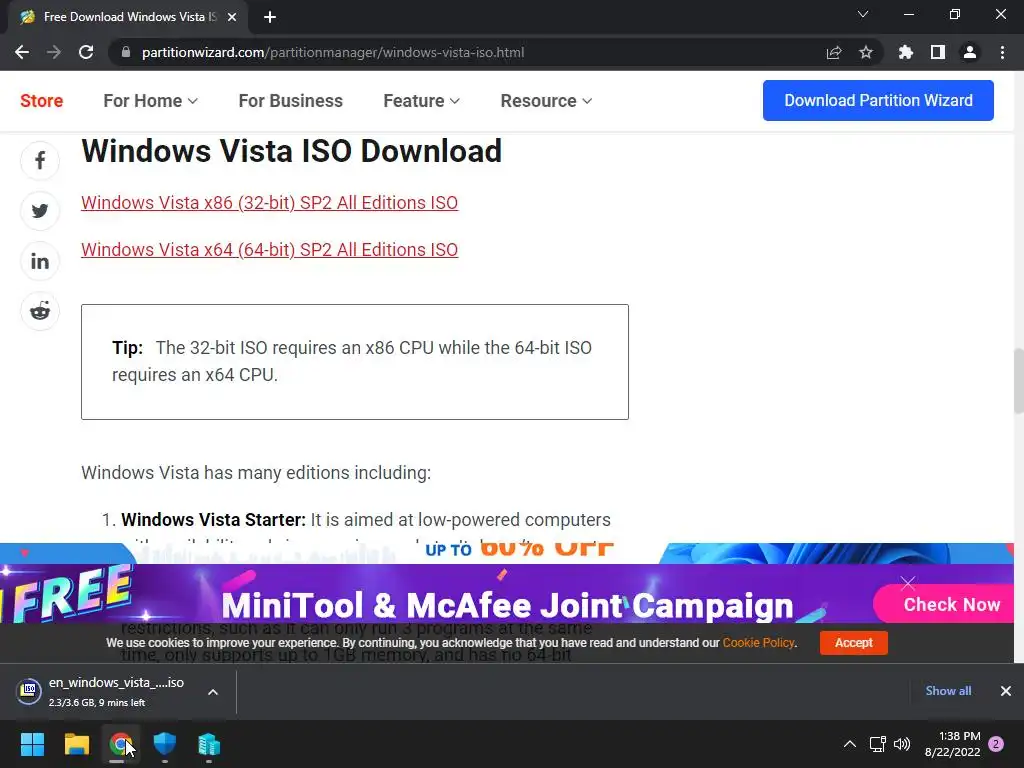Select the Free Download Windows Vista tab
The image size is (1024, 768).
point(127,17)
